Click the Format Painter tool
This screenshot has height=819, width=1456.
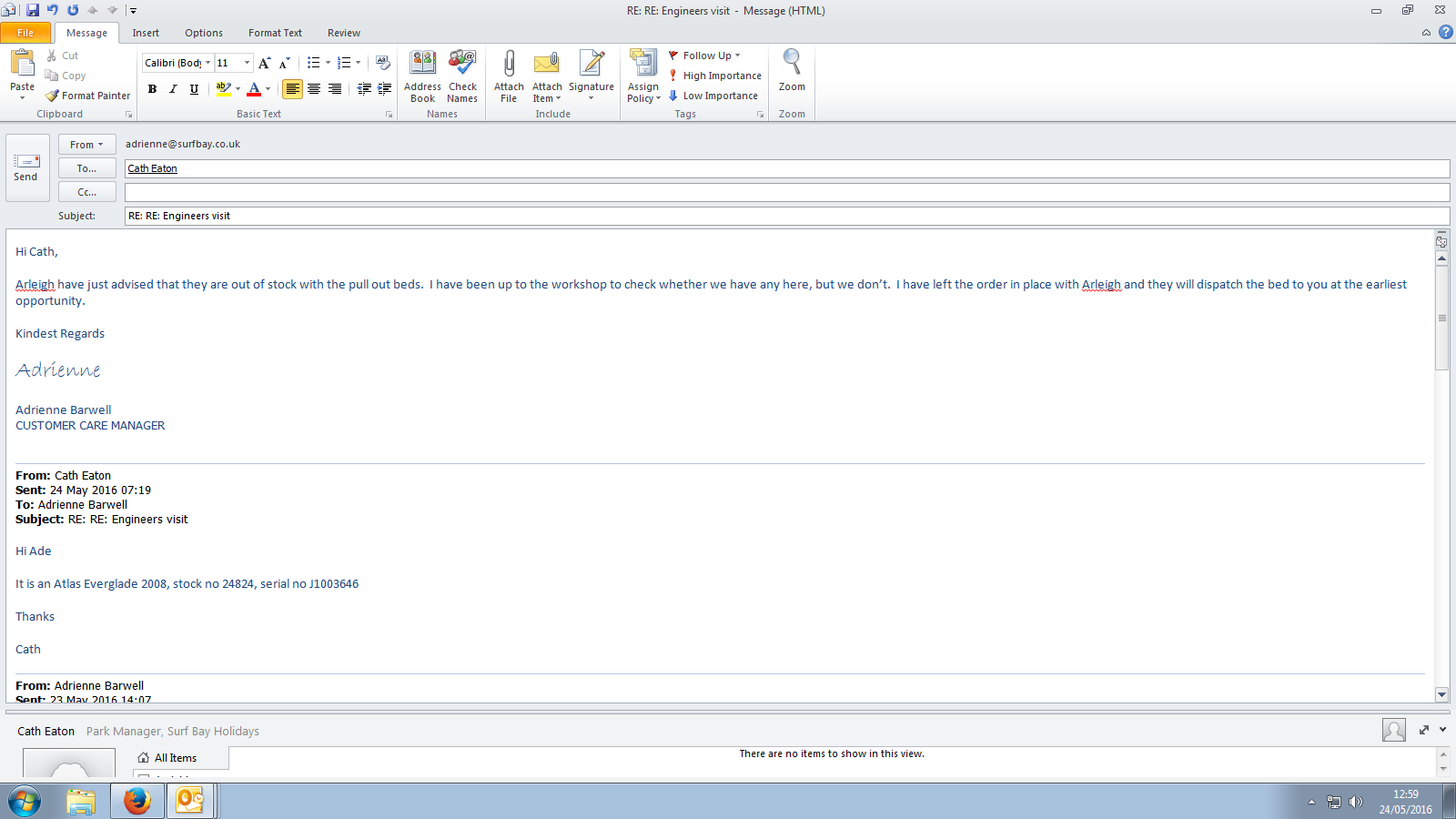pos(88,96)
